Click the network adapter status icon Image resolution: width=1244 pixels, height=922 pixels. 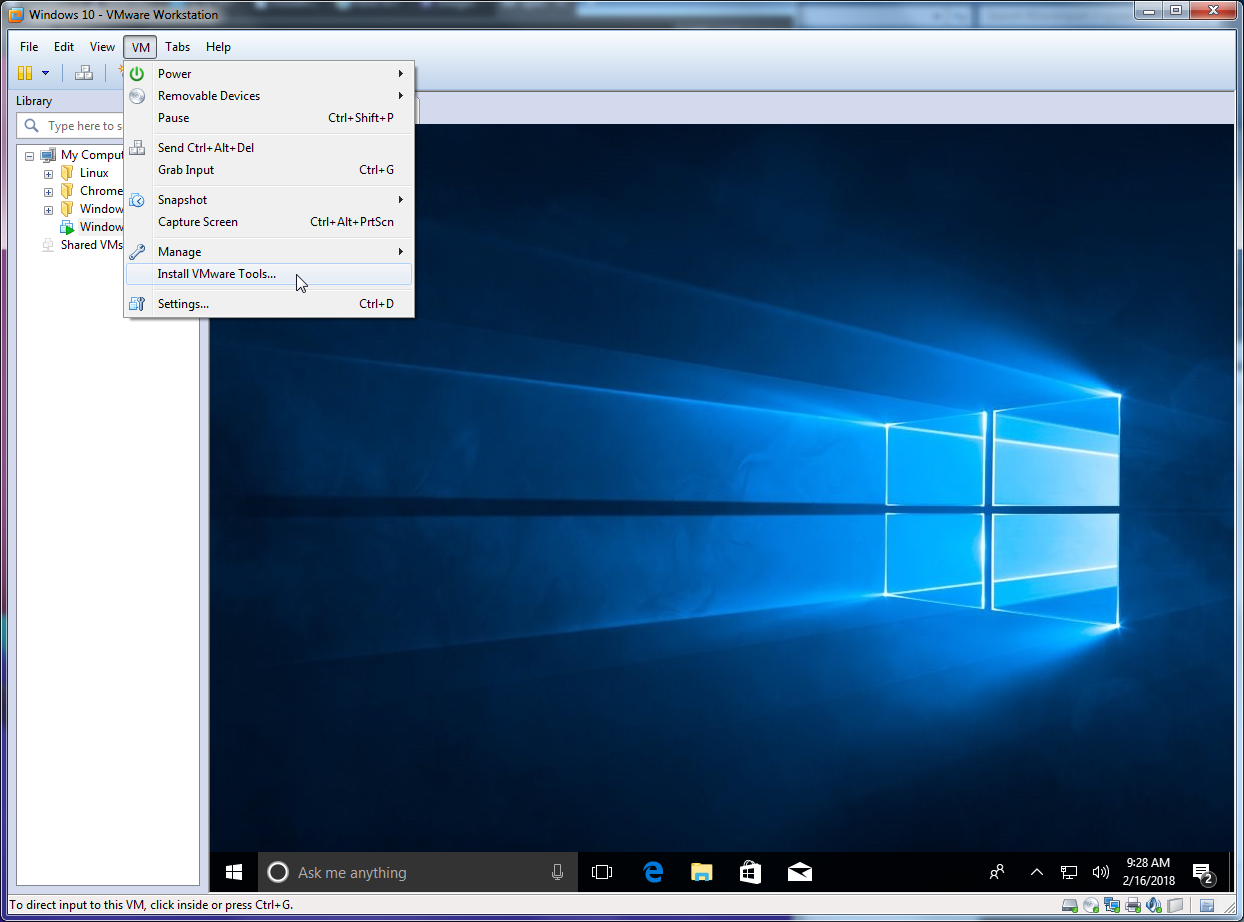point(1112,905)
